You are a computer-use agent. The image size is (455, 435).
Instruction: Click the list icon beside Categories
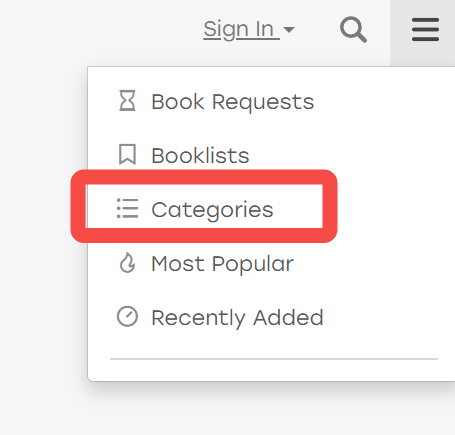click(x=127, y=208)
